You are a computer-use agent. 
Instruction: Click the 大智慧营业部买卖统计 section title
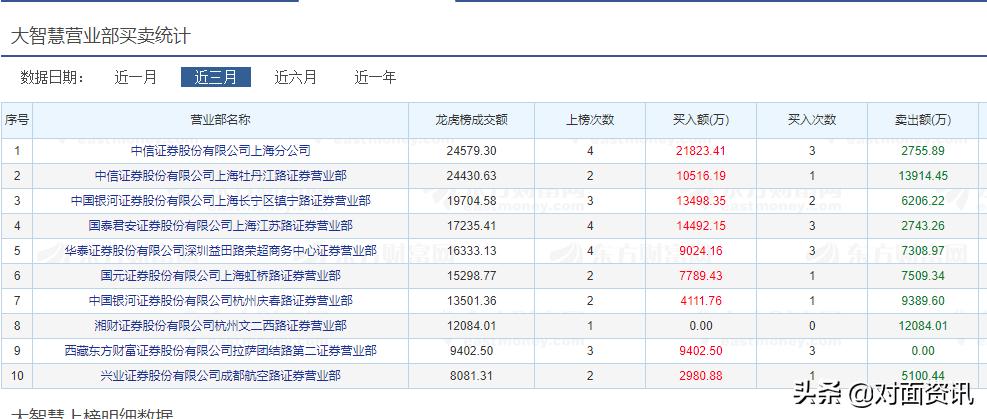tap(100, 36)
